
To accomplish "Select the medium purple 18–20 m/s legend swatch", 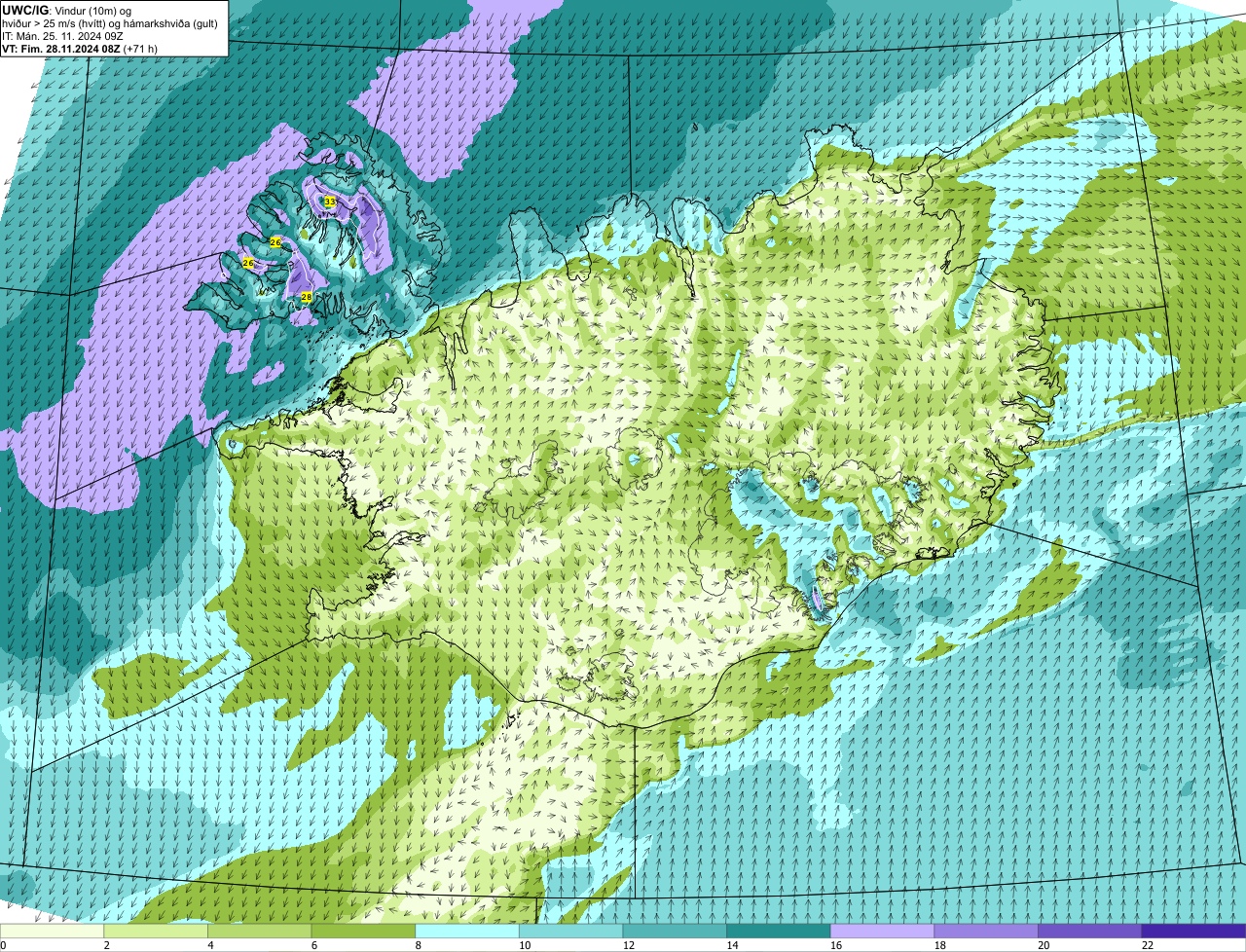I will pos(985,932).
